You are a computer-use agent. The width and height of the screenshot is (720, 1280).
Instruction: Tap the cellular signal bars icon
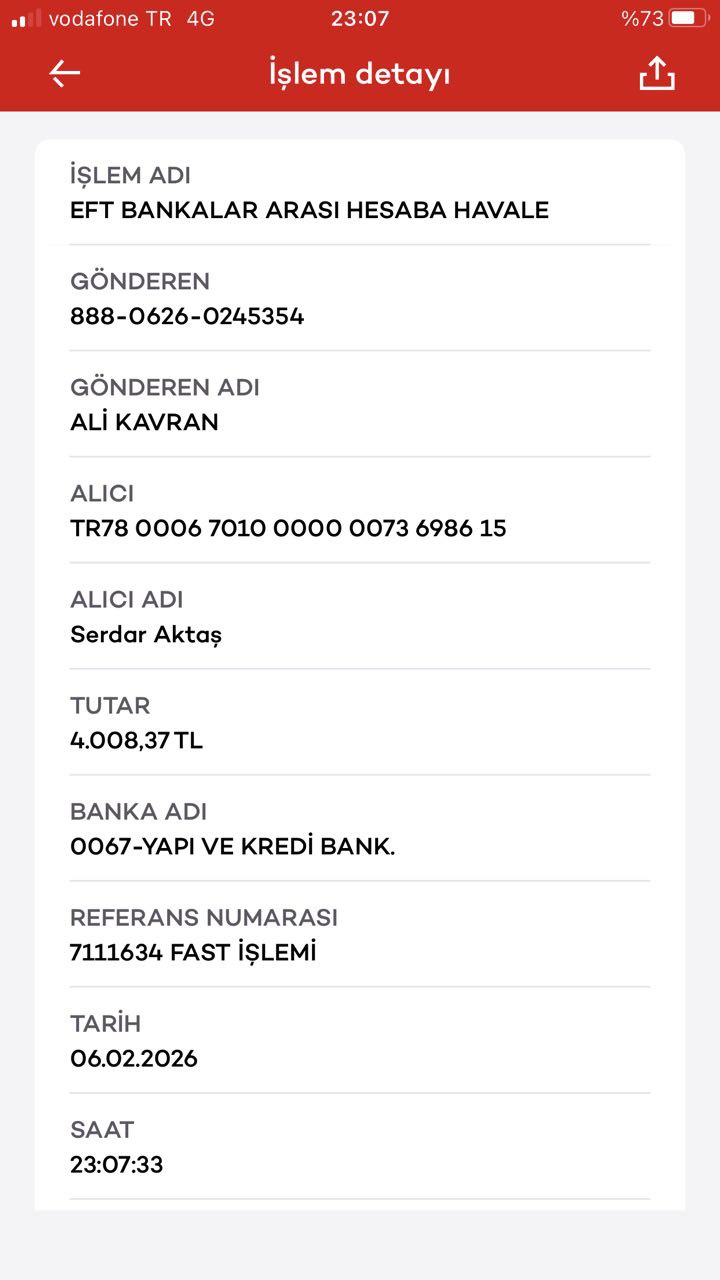click(26, 18)
